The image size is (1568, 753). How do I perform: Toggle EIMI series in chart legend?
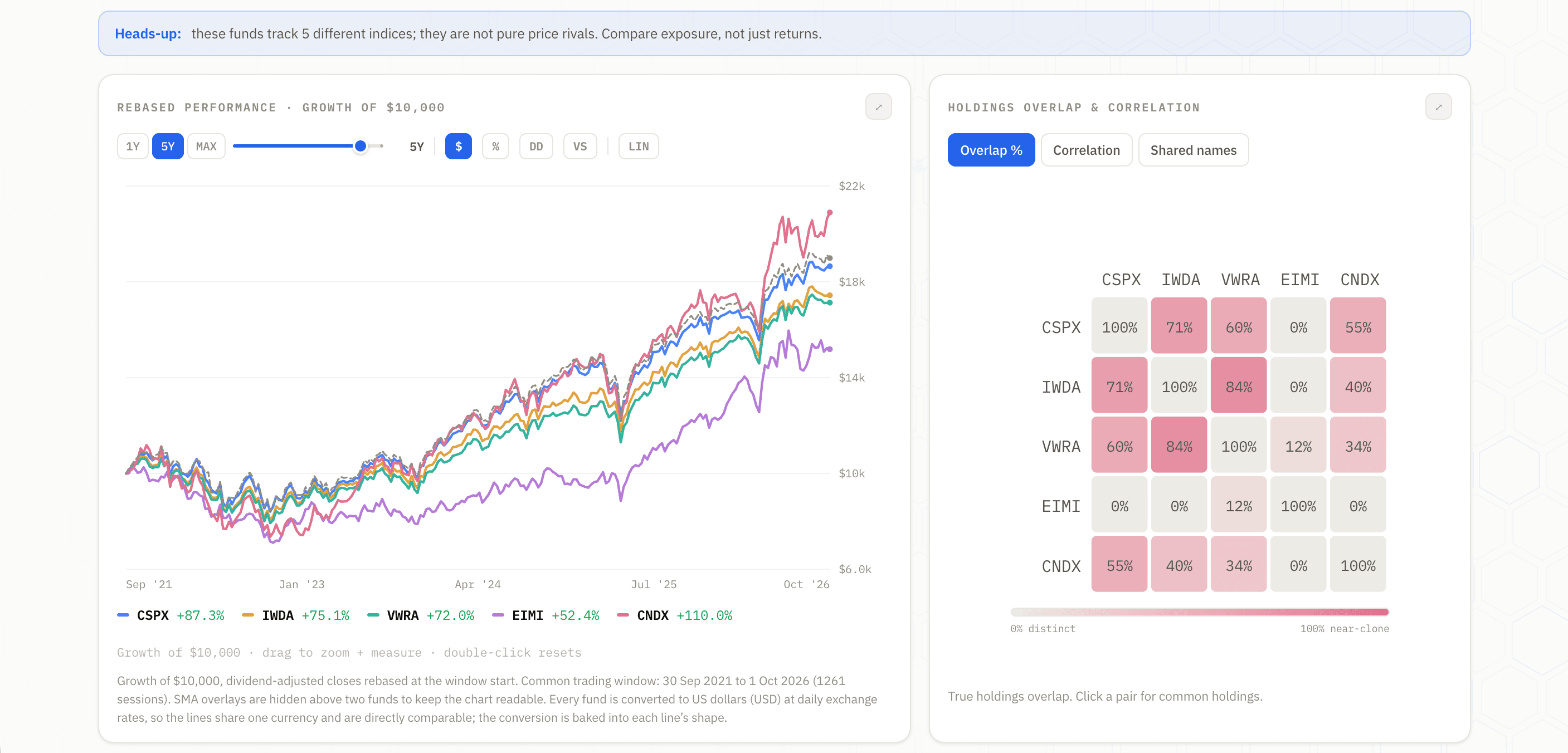(546, 615)
